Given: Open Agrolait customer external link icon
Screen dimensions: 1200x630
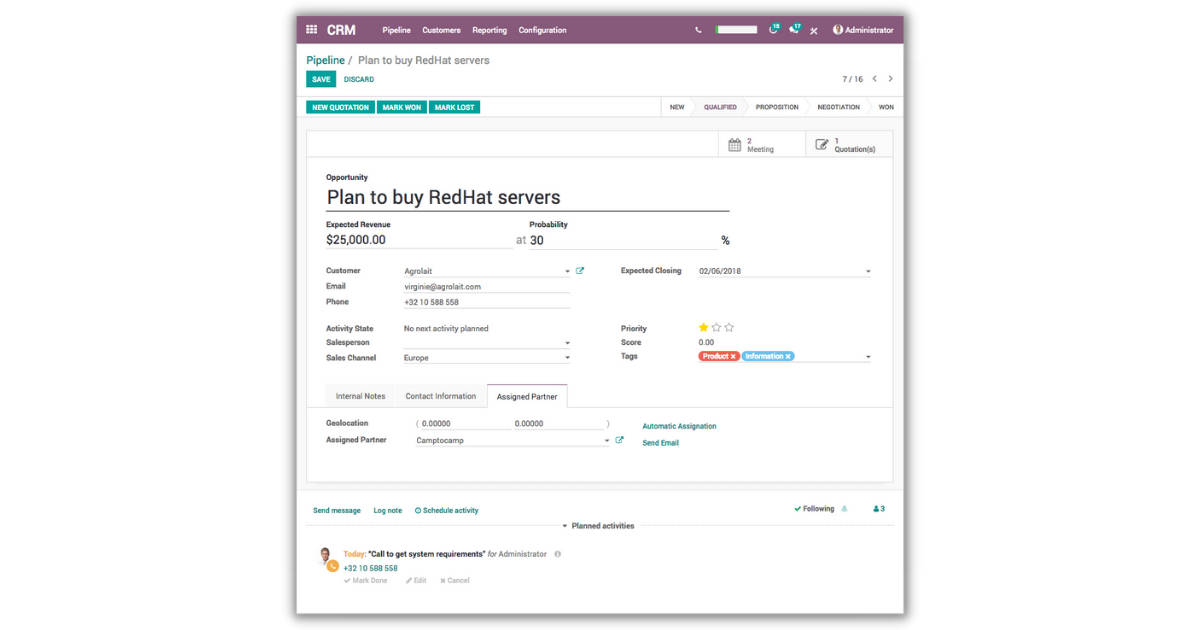Looking at the screenshot, I should 580,270.
